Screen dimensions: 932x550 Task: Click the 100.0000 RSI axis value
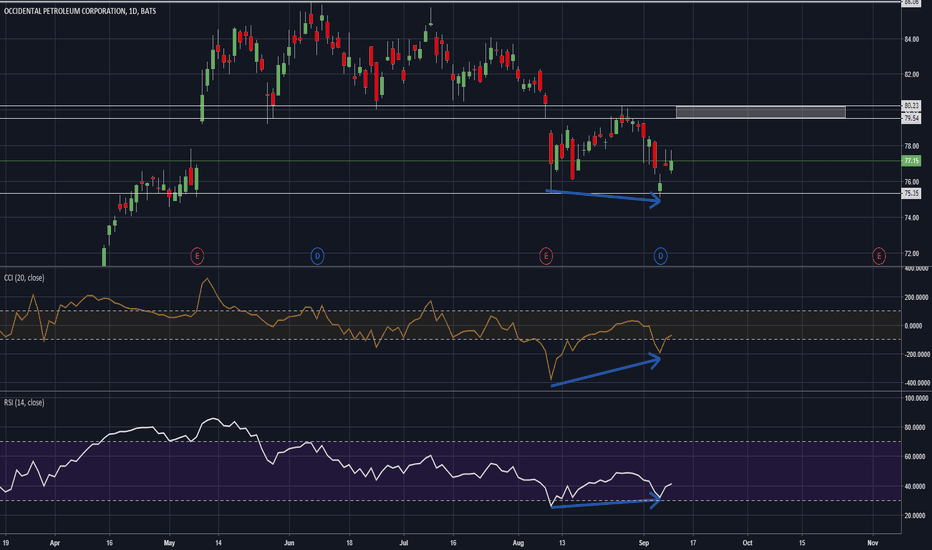(917, 398)
